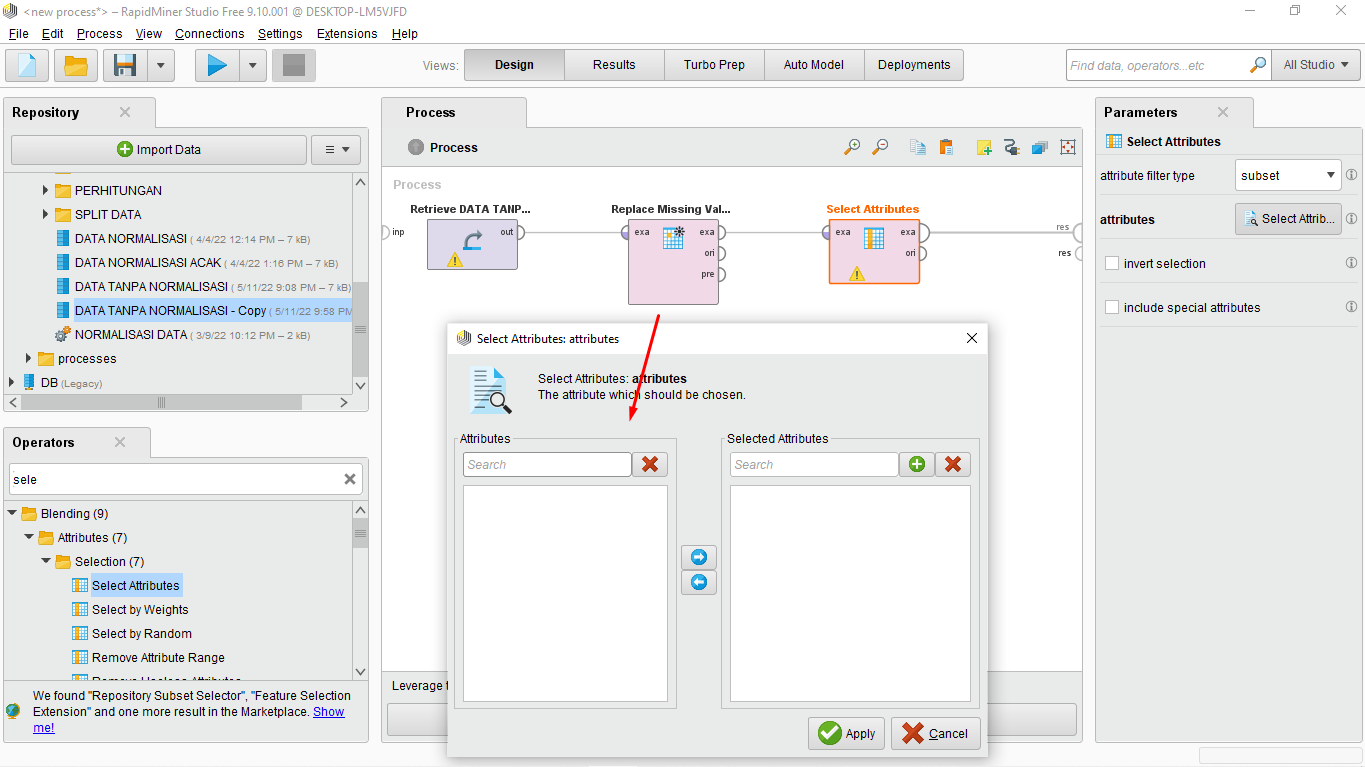Click the add note icon in process toolbar
Viewport: 1365px width, 767px height.
[x=984, y=147]
